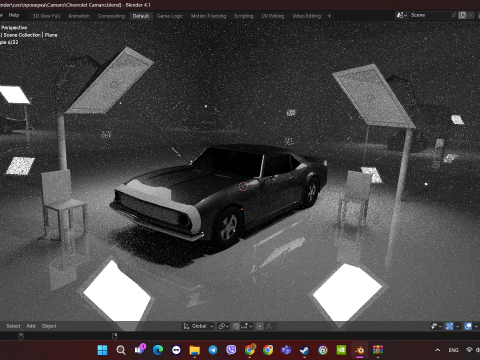Toggle viewport gizmos display
Screen dimensions: 480x360
(x=449, y=326)
